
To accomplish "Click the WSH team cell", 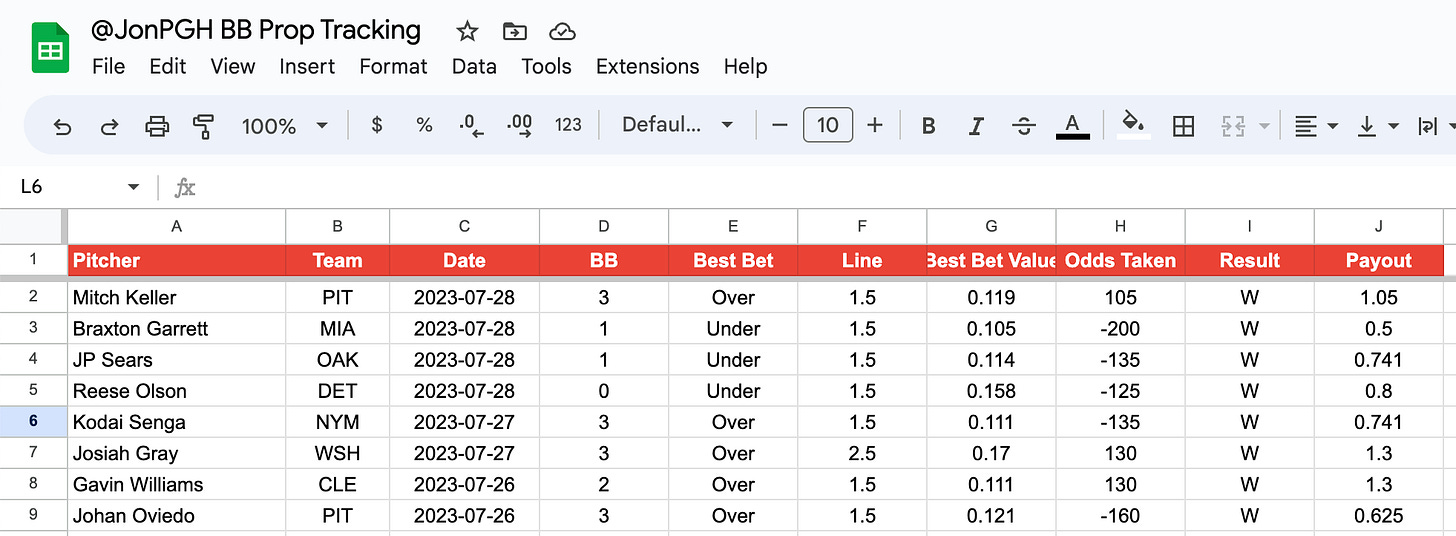I will pos(337,453).
